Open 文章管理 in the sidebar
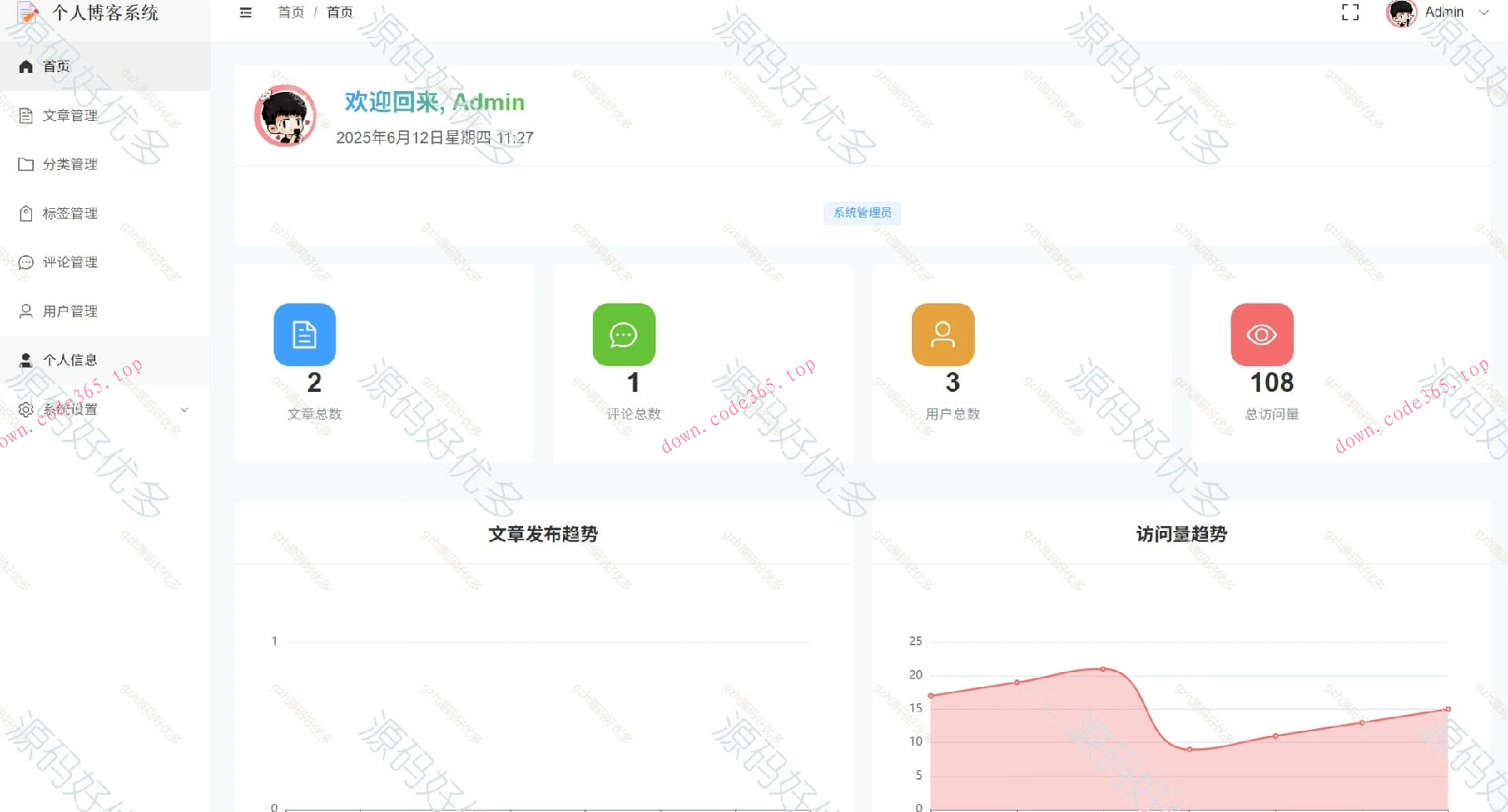Viewport: 1508px width, 812px height. click(x=70, y=115)
